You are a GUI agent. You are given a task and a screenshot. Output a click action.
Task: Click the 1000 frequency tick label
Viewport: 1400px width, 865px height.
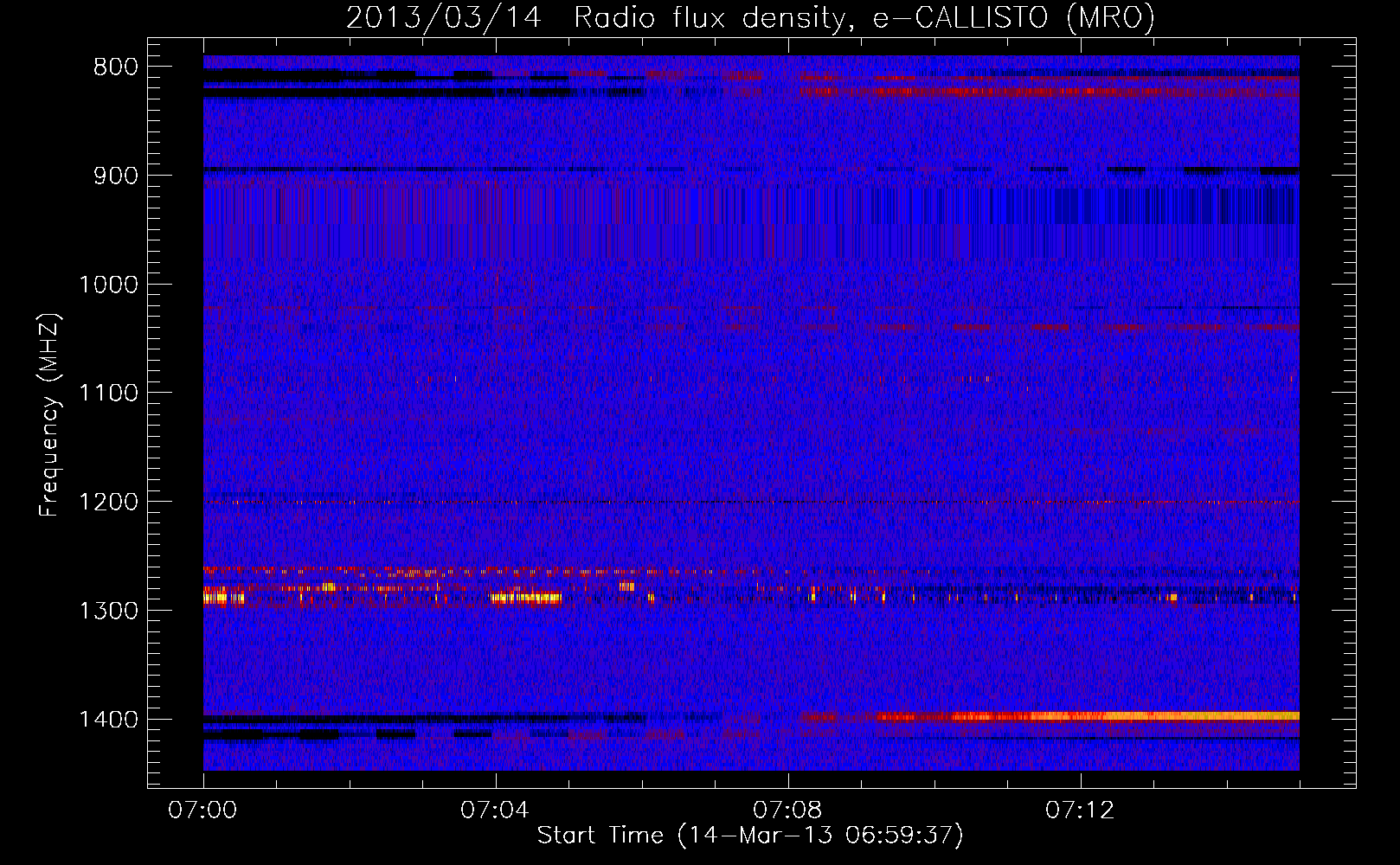tap(108, 285)
